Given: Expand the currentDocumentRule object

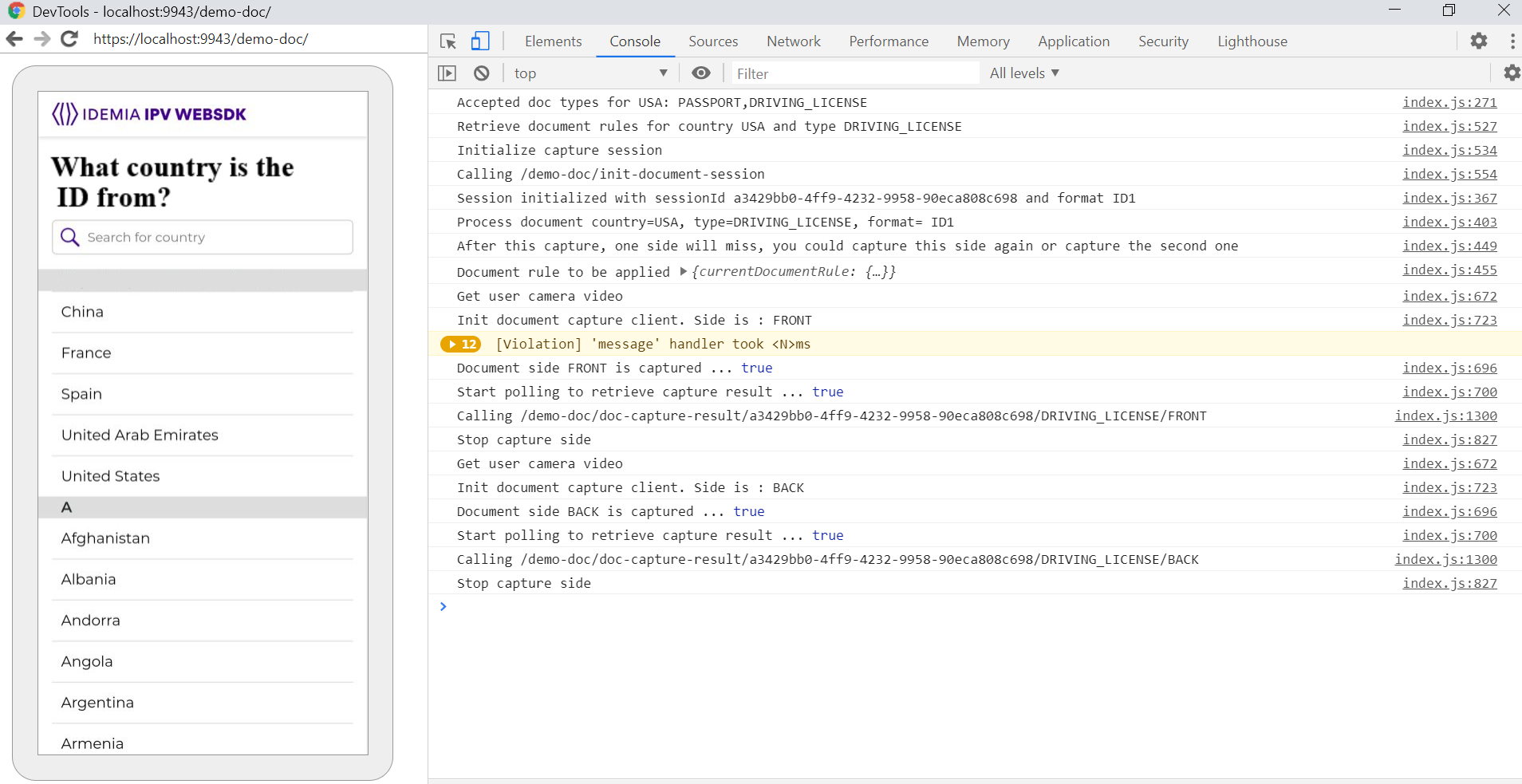Looking at the screenshot, I should (x=684, y=272).
